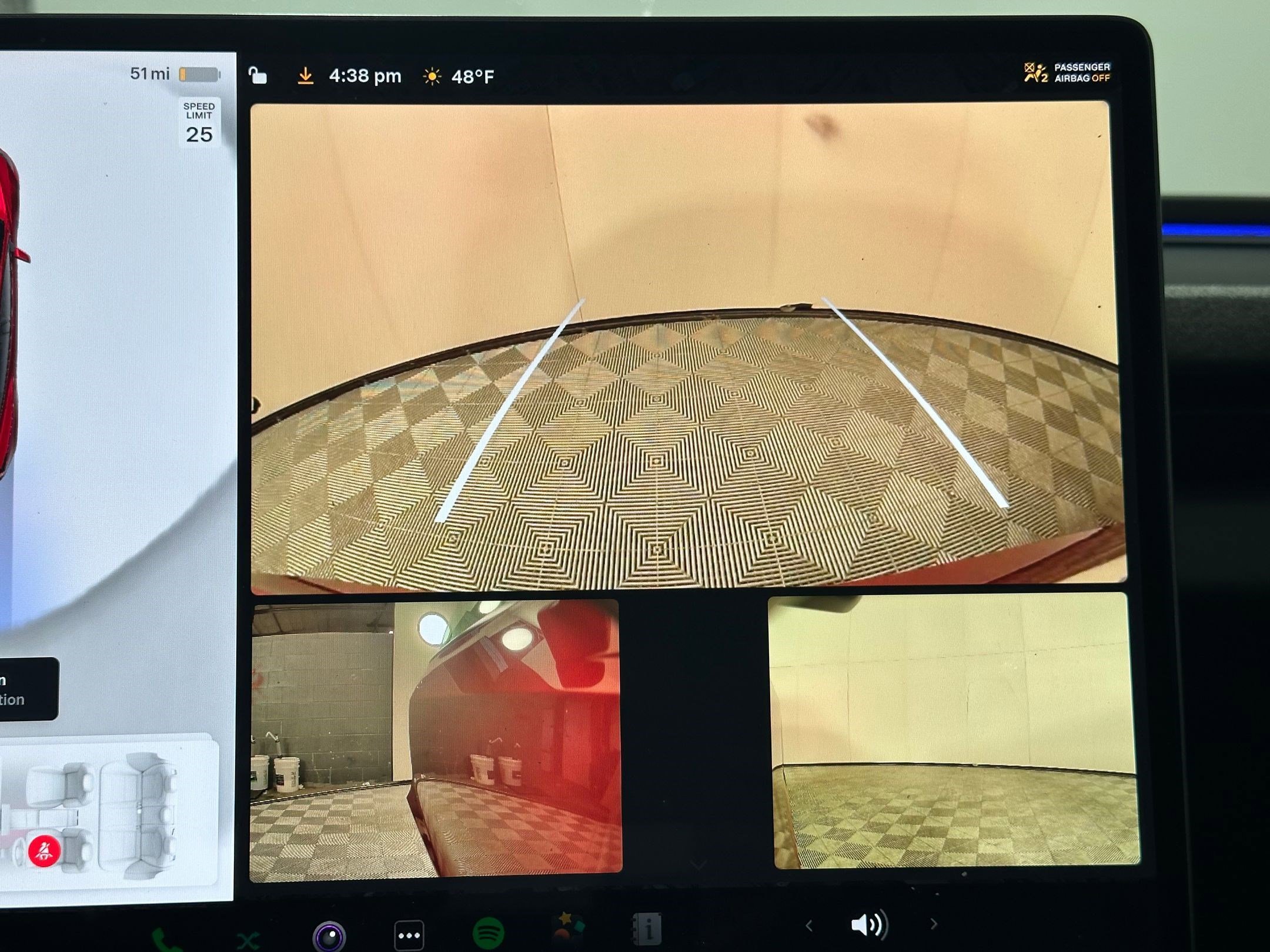
Task: Select the left side repeater camera view
Action: click(x=435, y=739)
